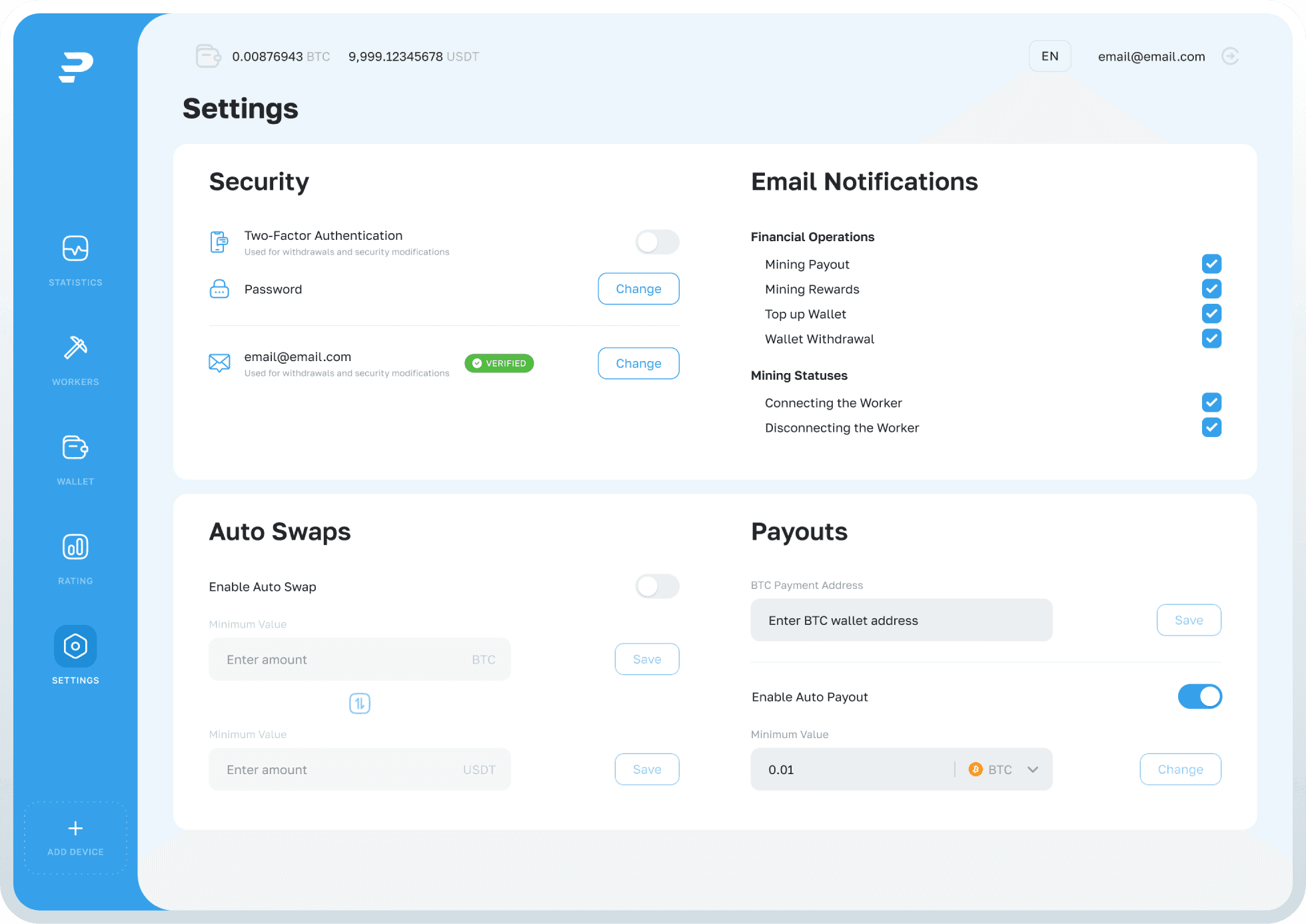Toggle Enable Auto Swap switch
Screen dimensions: 1306x924
(657, 587)
